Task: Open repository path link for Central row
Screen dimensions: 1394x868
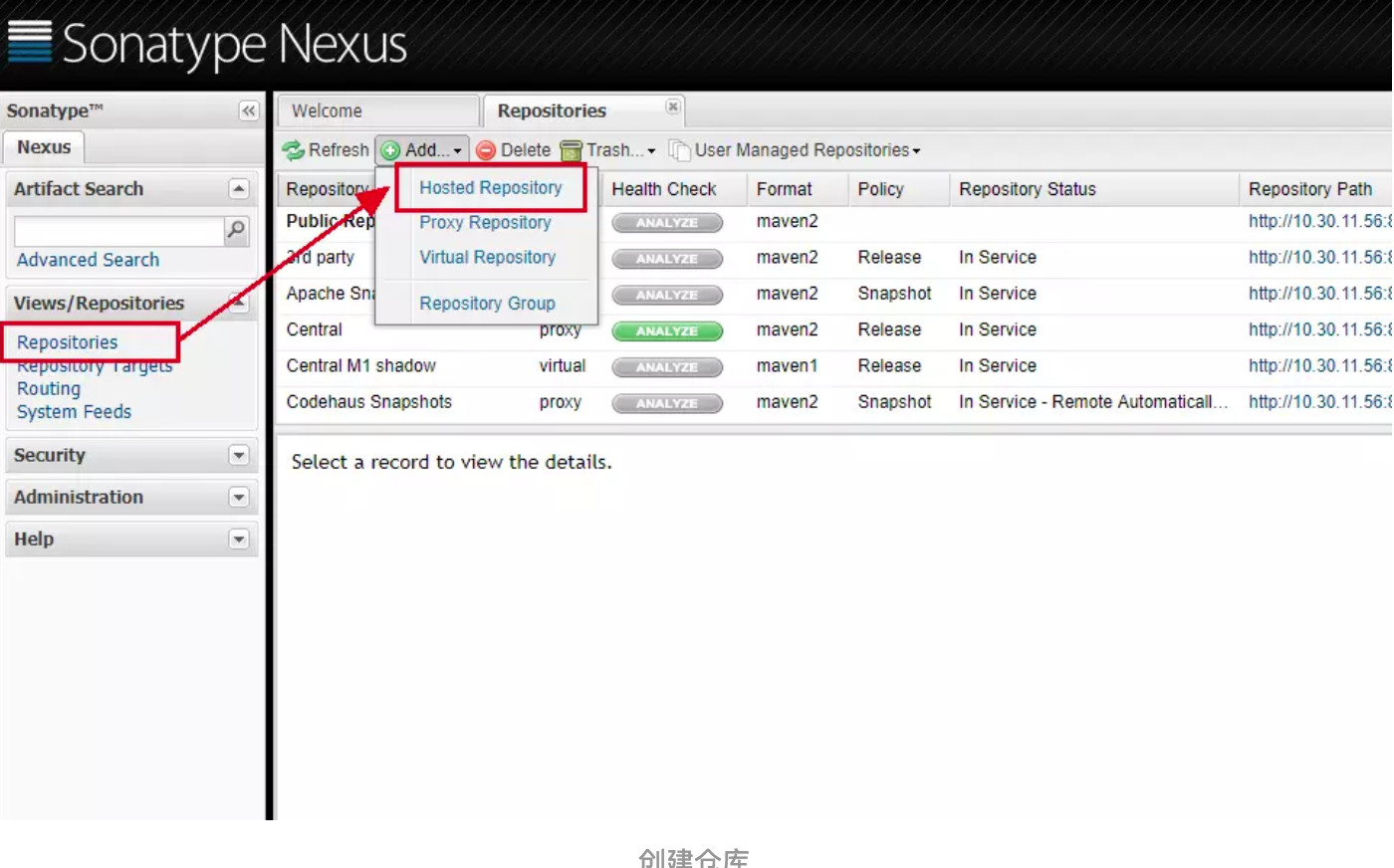Action: point(1319,329)
